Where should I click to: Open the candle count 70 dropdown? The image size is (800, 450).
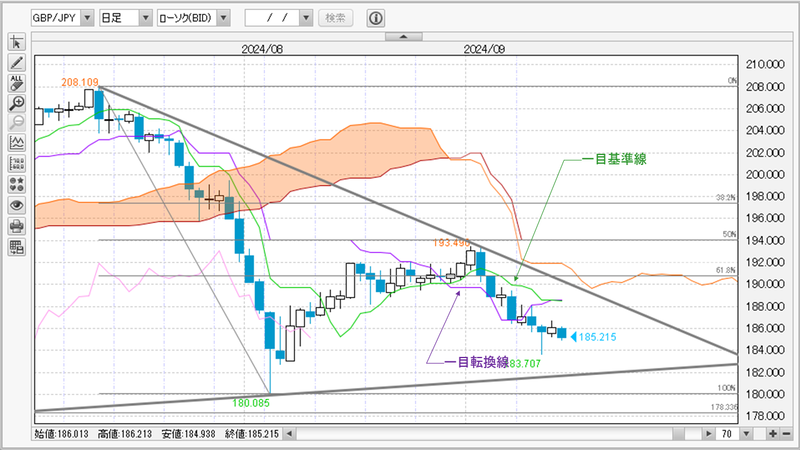746,434
